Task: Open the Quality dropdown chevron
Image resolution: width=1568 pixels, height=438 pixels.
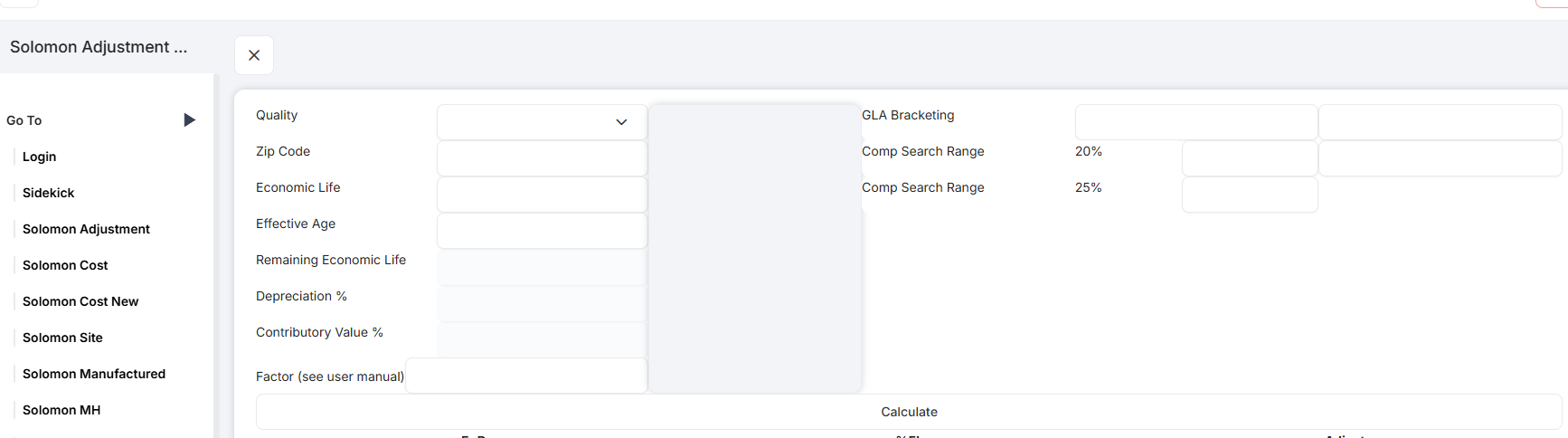Action: pyautogui.click(x=621, y=122)
